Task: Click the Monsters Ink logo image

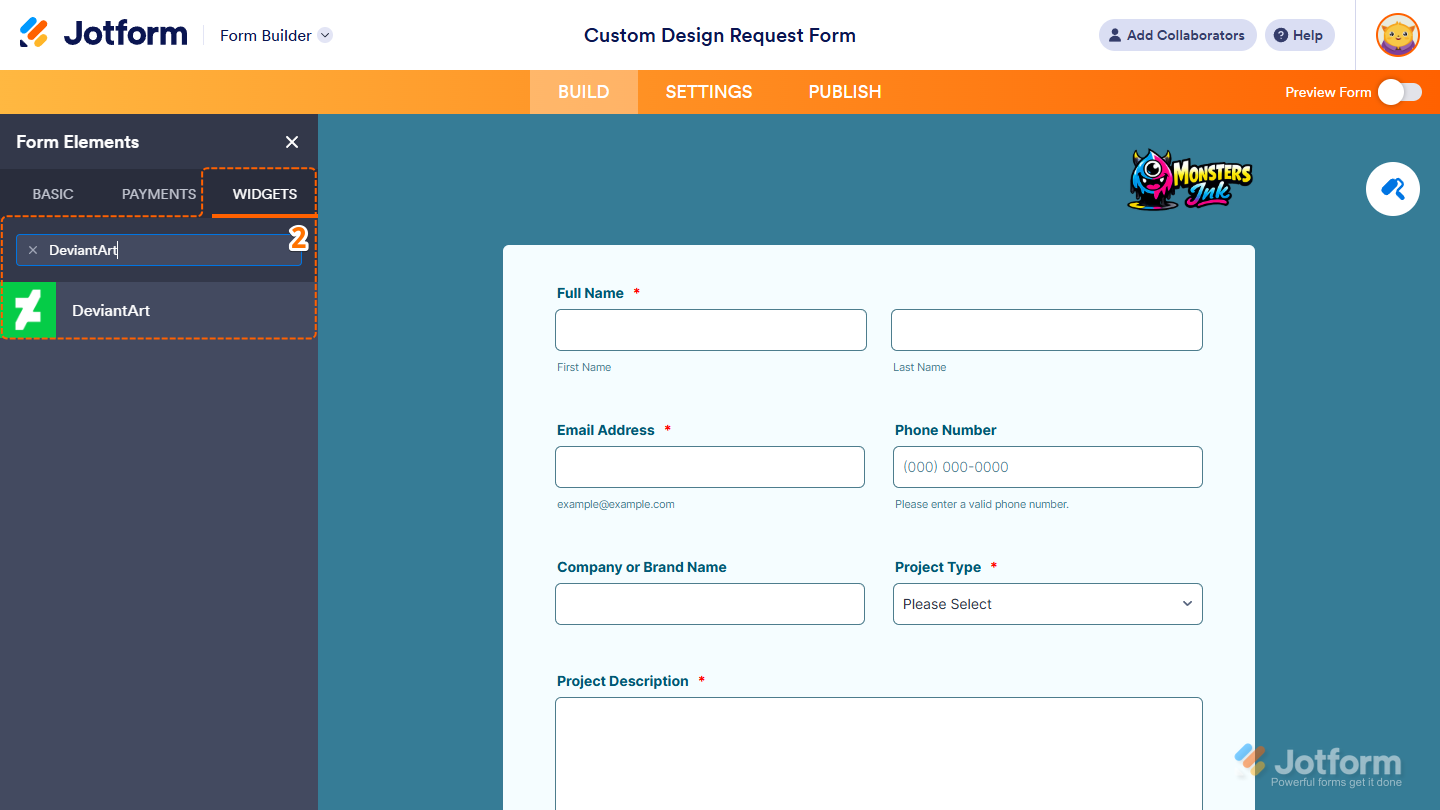Action: pyautogui.click(x=1189, y=179)
